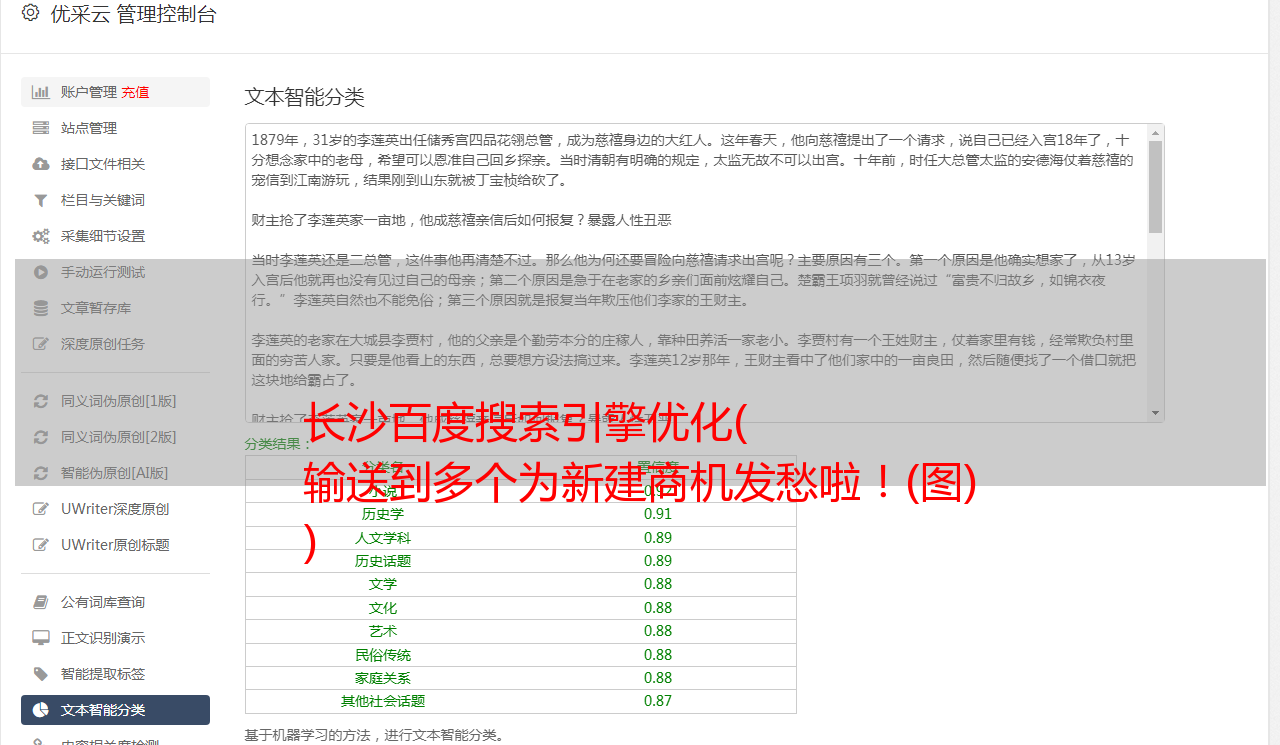Click the cloud download icon for 接口文件相关
The width and height of the screenshot is (1280, 745).
point(41,164)
